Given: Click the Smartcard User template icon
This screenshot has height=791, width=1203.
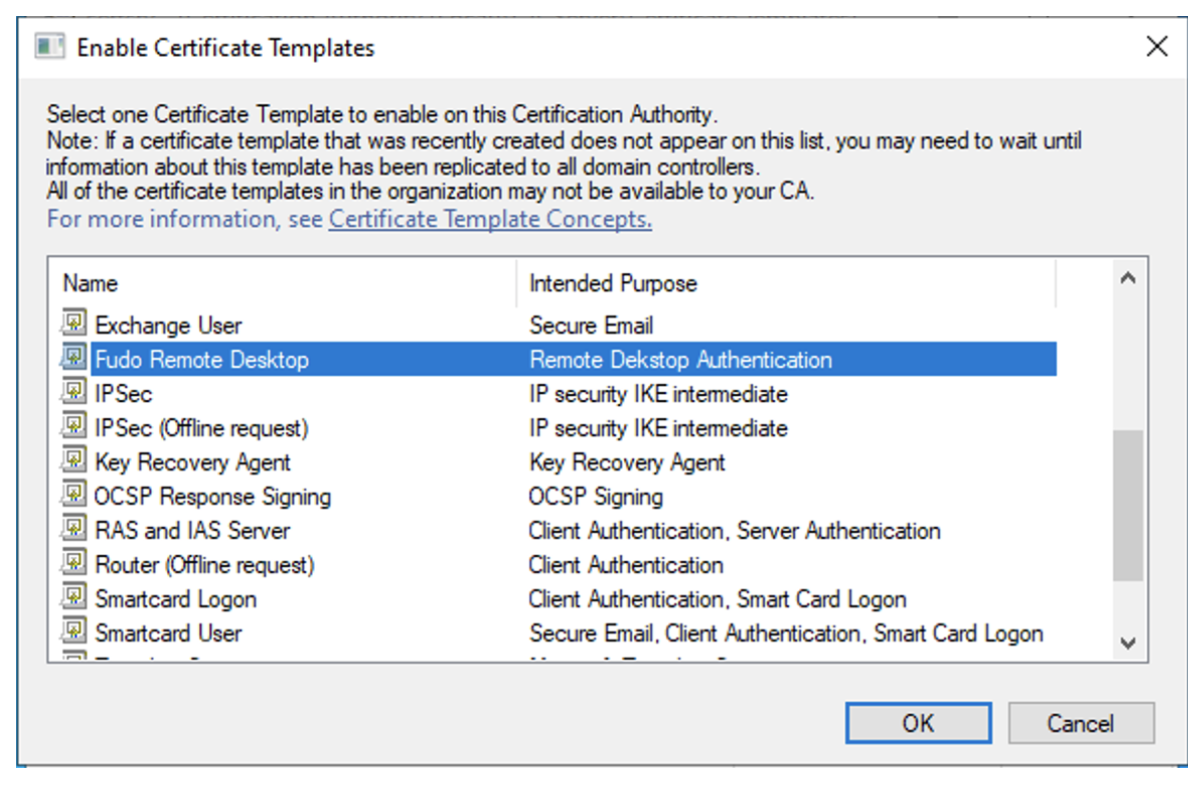Looking at the screenshot, I should [75, 632].
